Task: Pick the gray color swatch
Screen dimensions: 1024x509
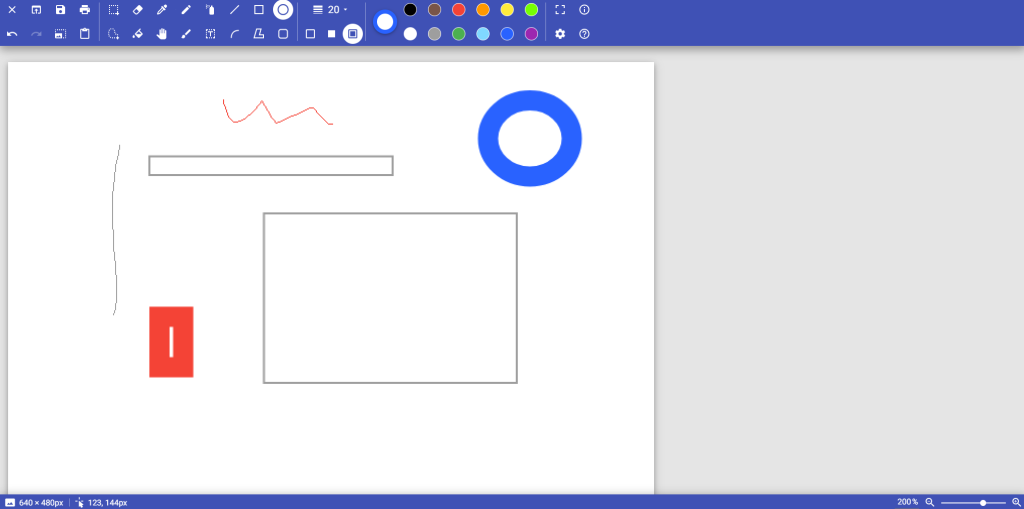Action: pyautogui.click(x=434, y=34)
